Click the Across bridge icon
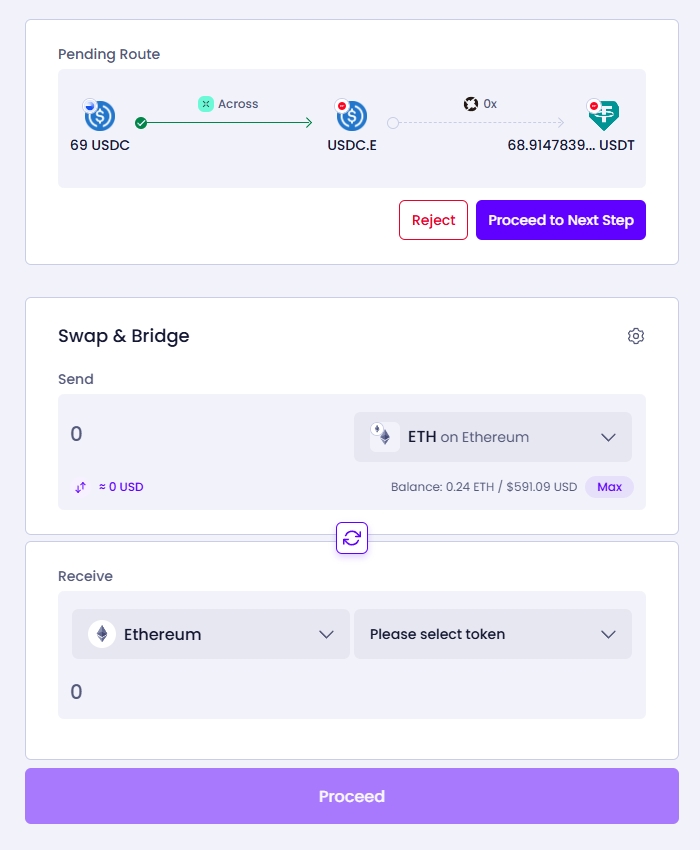700x850 pixels. (205, 104)
